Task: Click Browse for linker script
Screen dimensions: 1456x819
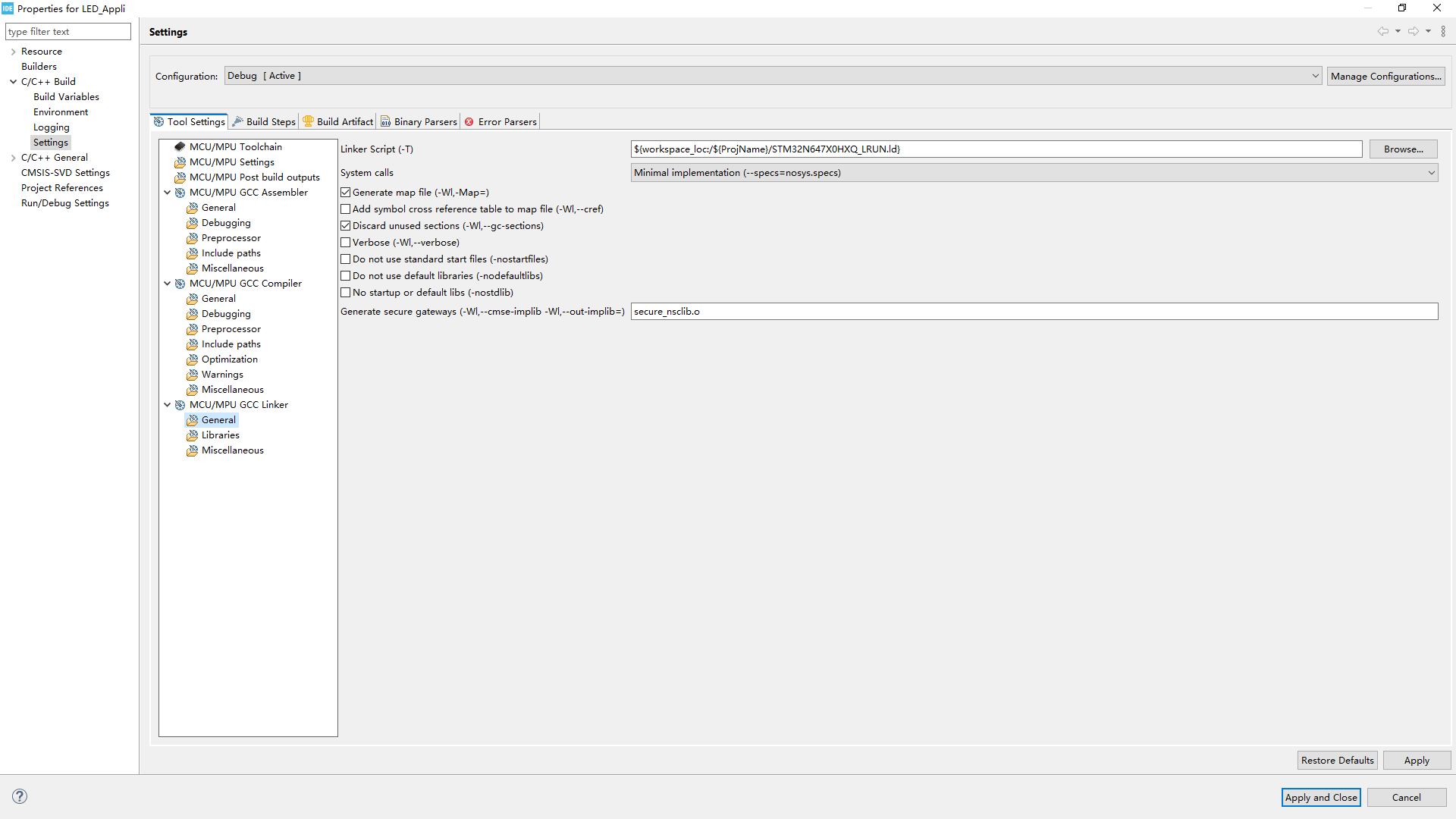Action: 1403,149
